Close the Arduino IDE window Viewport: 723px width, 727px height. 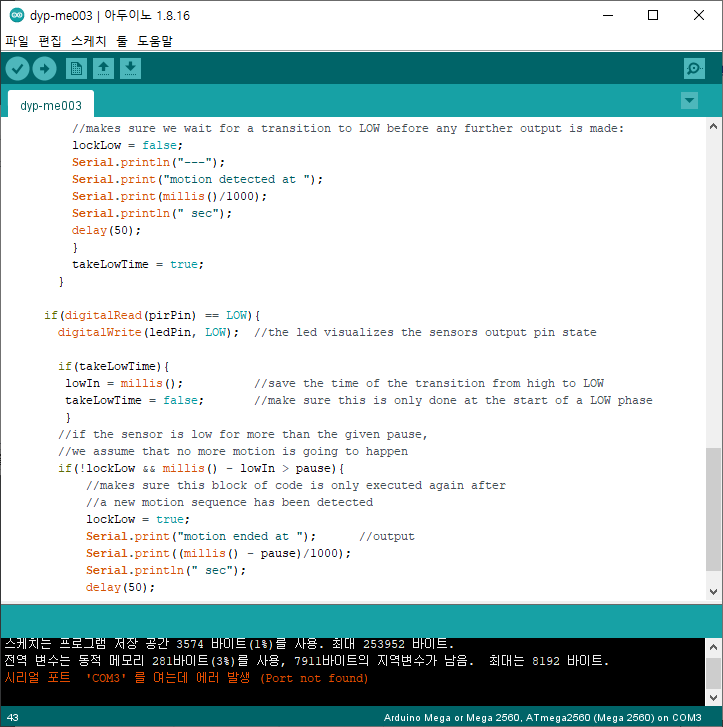pos(699,15)
